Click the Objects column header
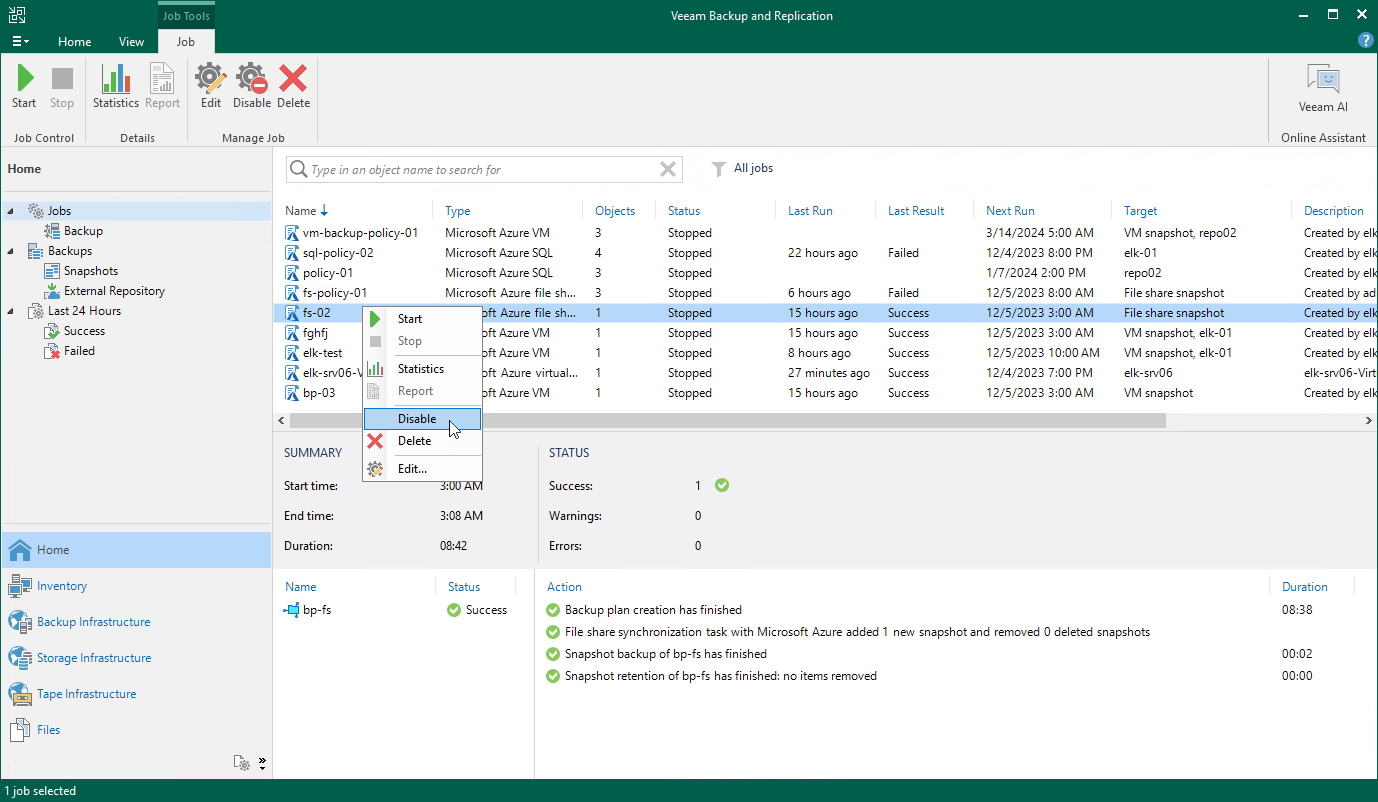Image resolution: width=1378 pixels, height=802 pixels. click(x=615, y=211)
